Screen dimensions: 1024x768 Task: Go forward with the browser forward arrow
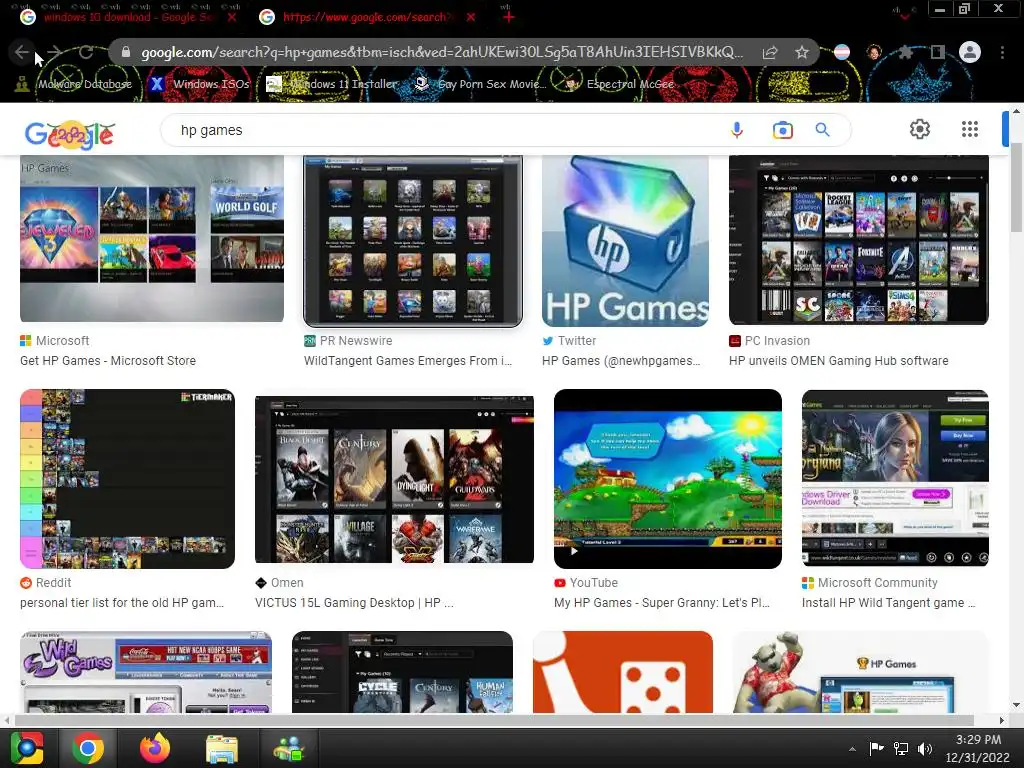[x=54, y=52]
